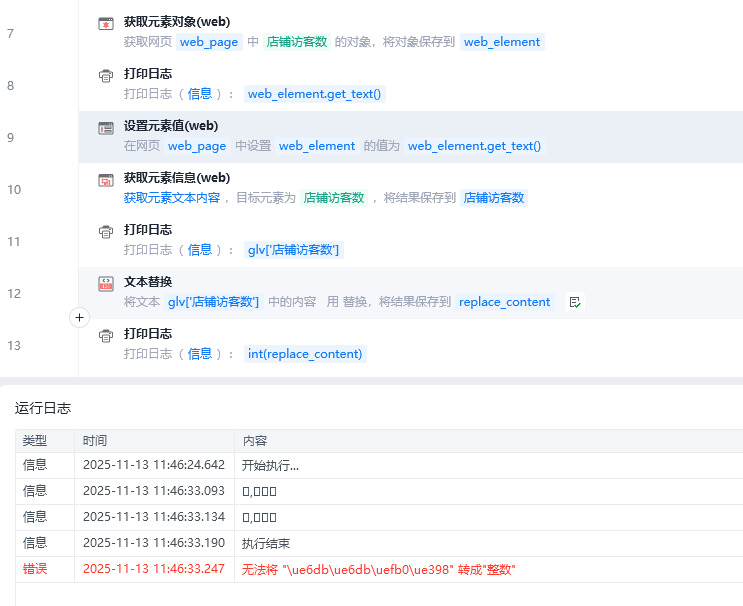Click glv['店铺访客数'] value in step 11
The width and height of the screenshot is (743, 606).
click(x=293, y=250)
